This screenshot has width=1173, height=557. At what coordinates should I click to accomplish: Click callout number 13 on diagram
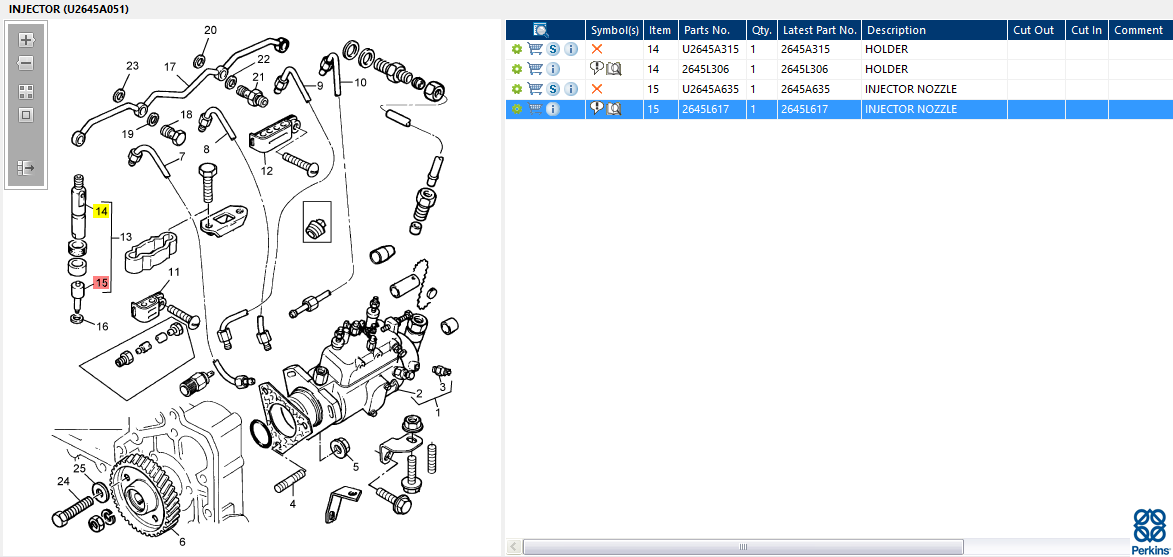click(x=126, y=237)
